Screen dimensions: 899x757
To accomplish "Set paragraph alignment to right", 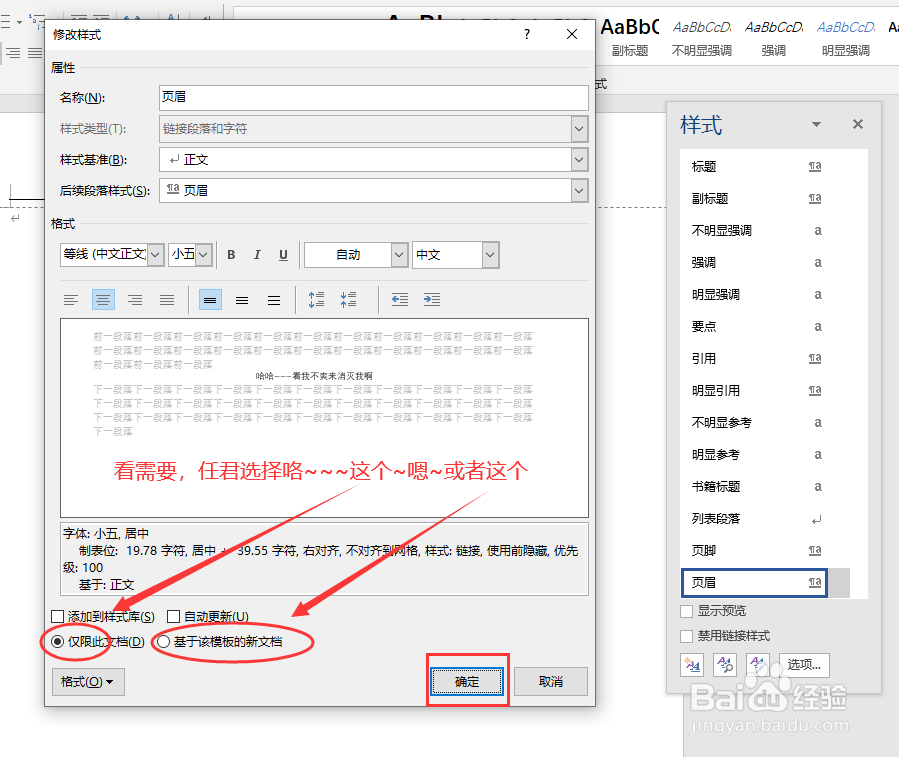I will pos(135,300).
